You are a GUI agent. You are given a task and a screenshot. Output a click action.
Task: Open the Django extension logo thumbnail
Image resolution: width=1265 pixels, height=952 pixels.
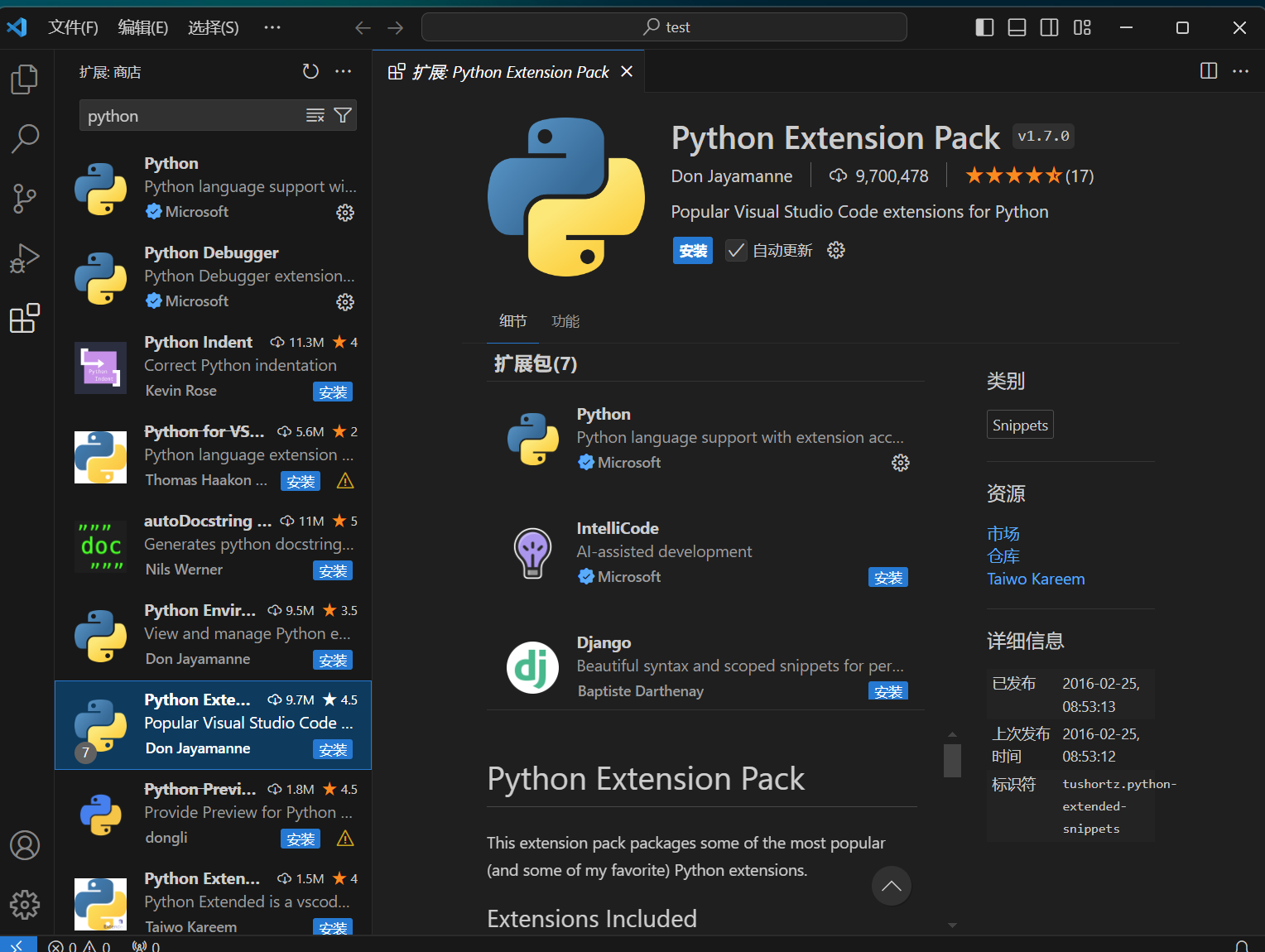532,667
